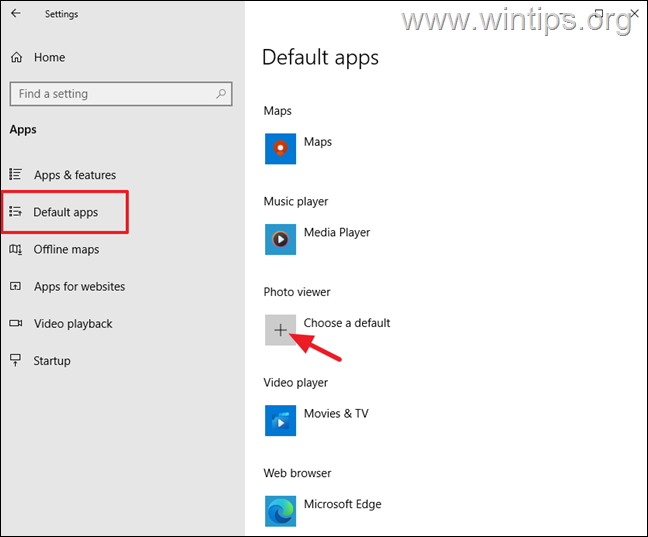The height and width of the screenshot is (537, 648).
Task: Click the Home house icon
Action: click(x=17, y=57)
